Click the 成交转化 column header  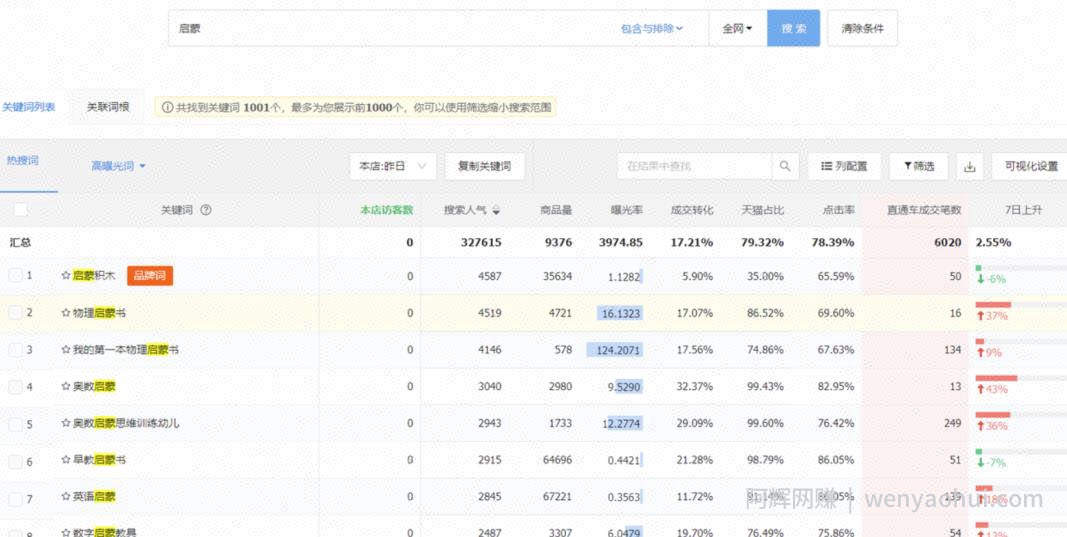pos(692,210)
